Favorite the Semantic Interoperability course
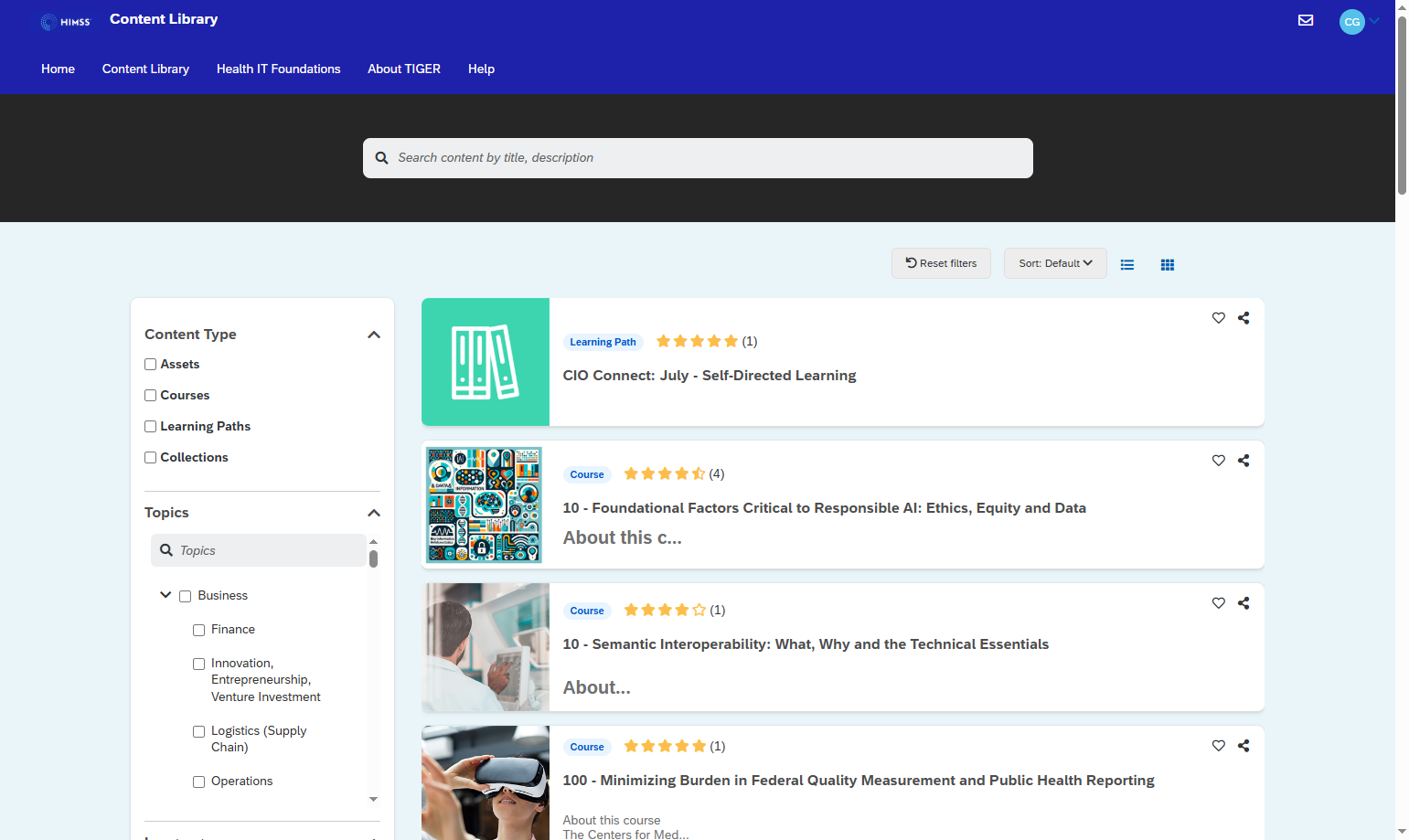 pyautogui.click(x=1219, y=603)
